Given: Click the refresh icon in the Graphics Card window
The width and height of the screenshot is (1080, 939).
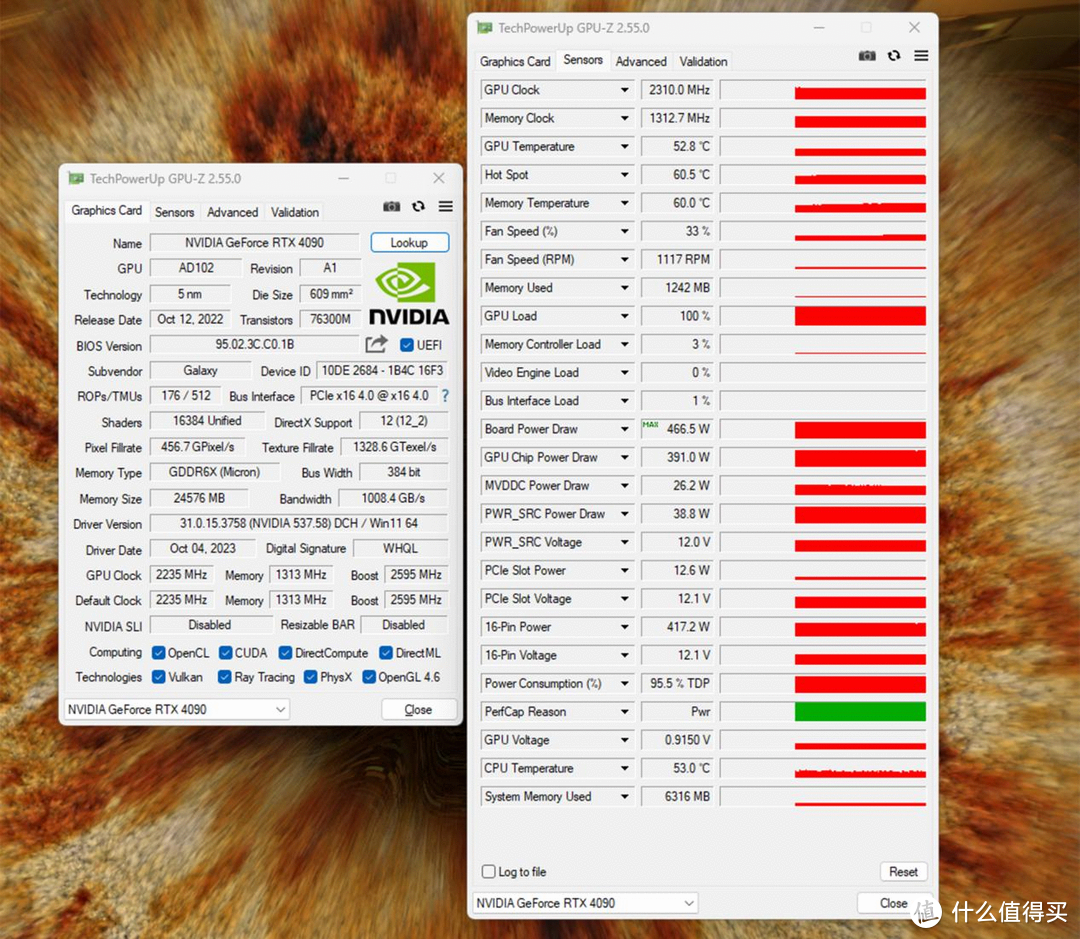Looking at the screenshot, I should coord(419,206).
